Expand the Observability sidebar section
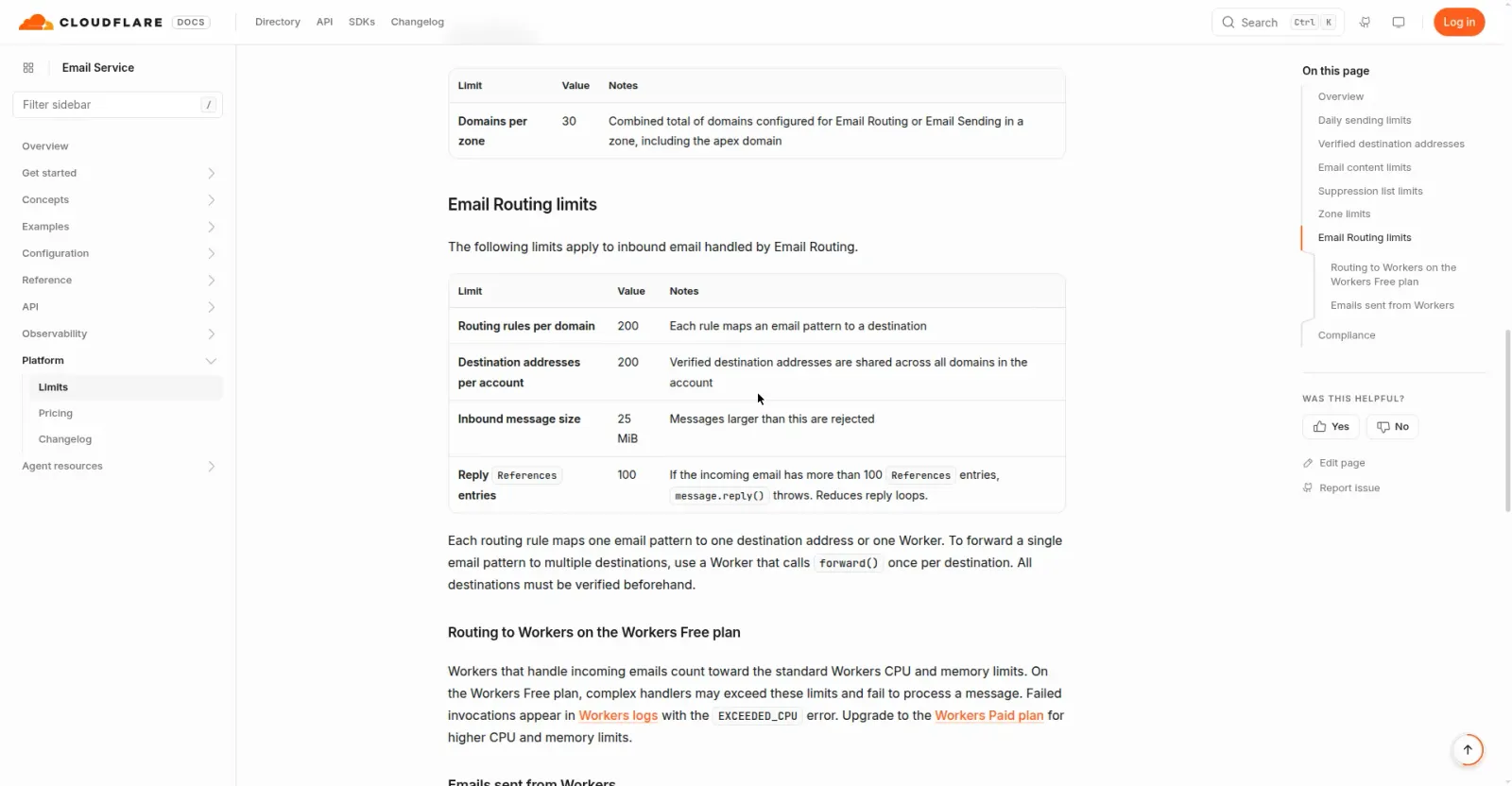The image size is (1512, 786). click(119, 333)
